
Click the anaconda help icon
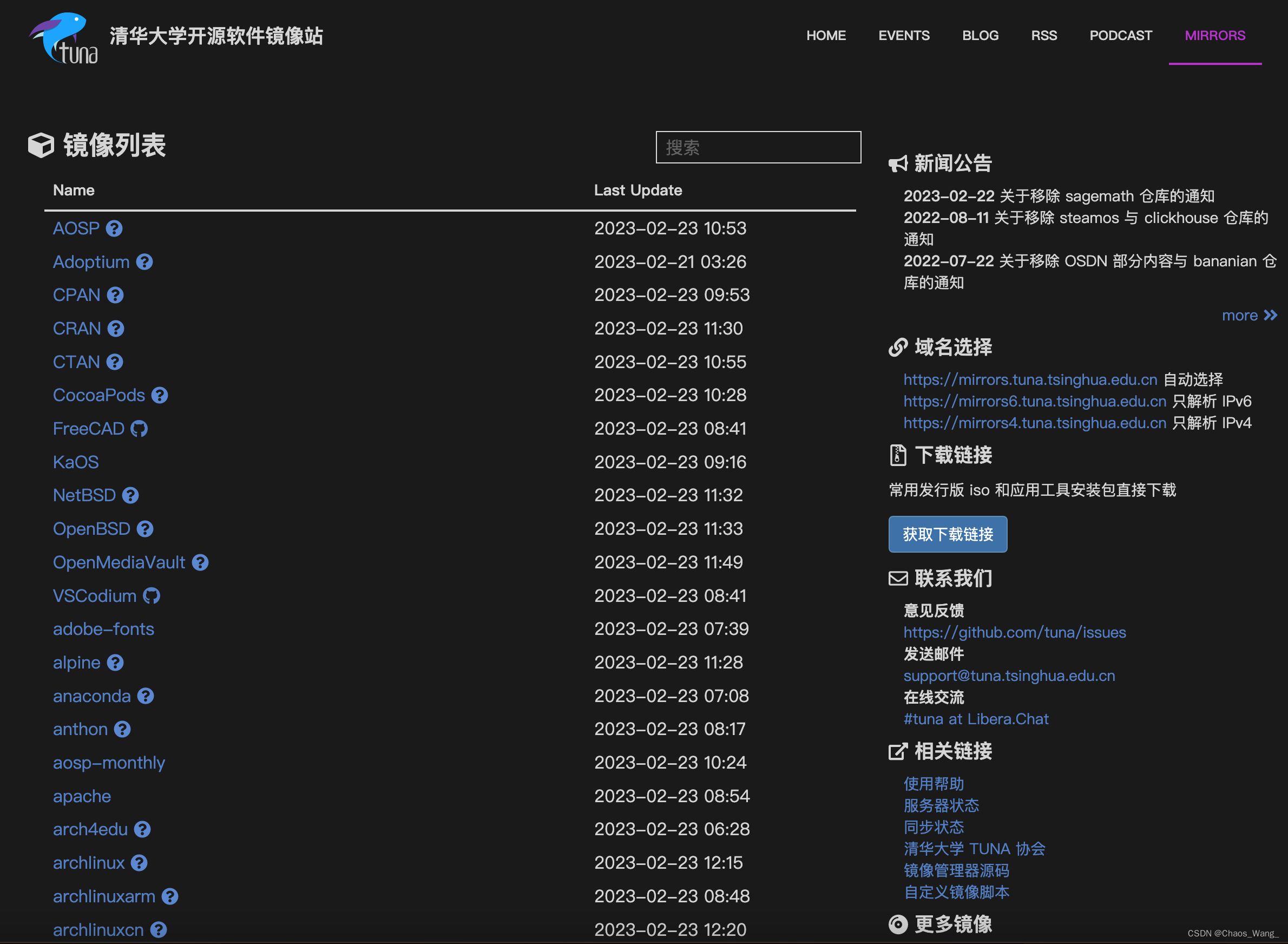[x=145, y=696]
